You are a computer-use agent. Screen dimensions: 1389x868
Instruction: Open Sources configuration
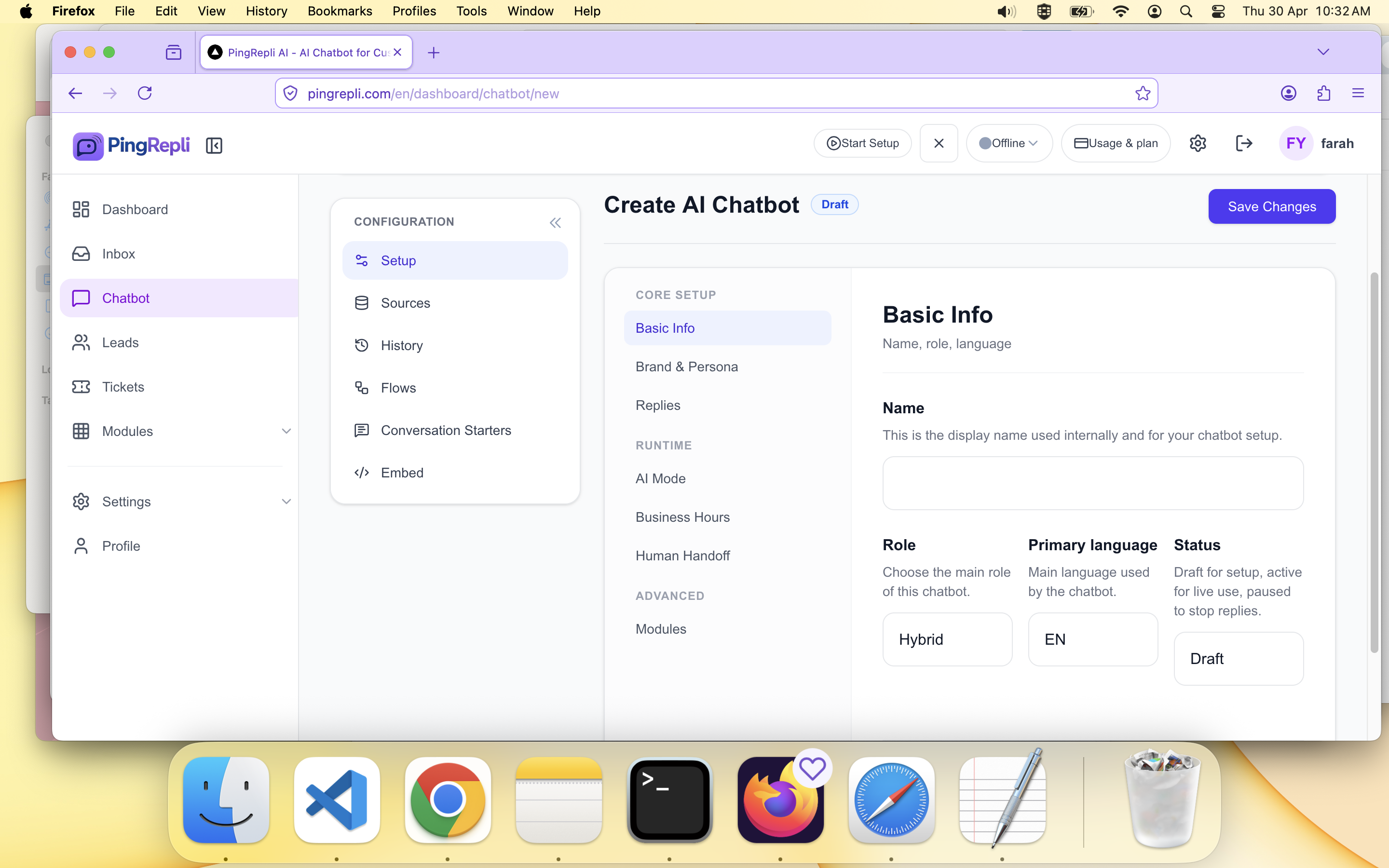[x=455, y=303]
